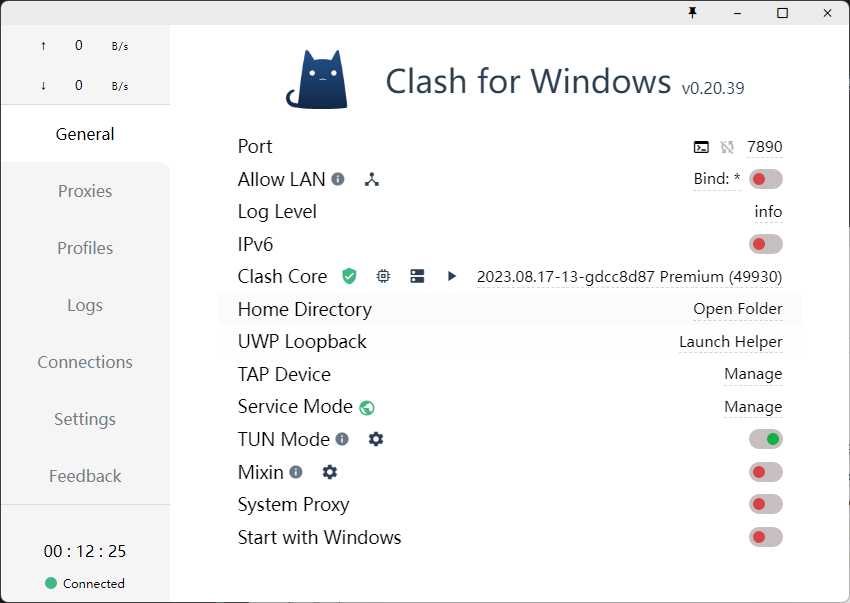Click the network interfaces icon beside Allow LAN

[x=372, y=179]
